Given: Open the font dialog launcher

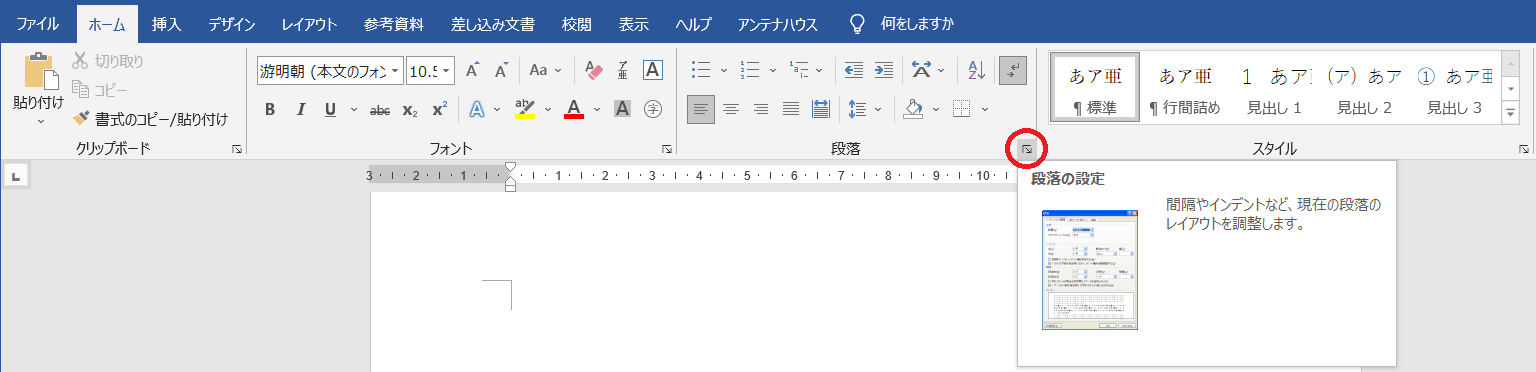Looking at the screenshot, I should click(666, 150).
